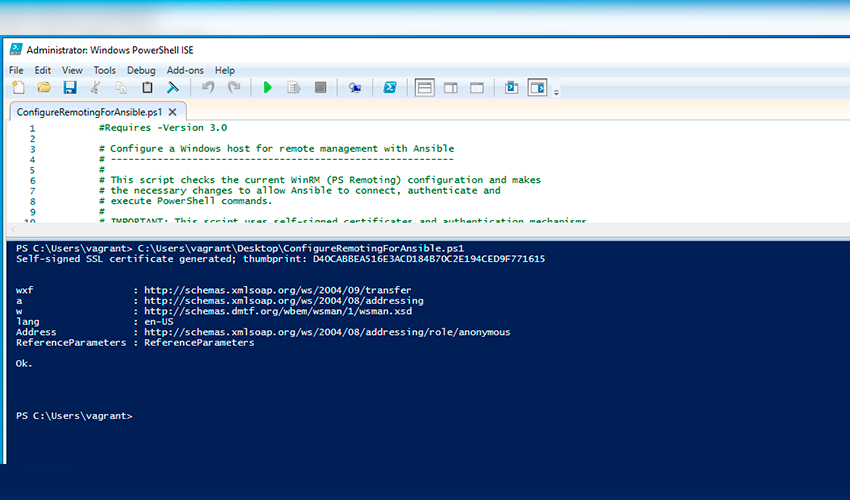Close the ConfigureRemotingForAnsible.ps1 script tab
Screen dimensions: 850x500
172,112
